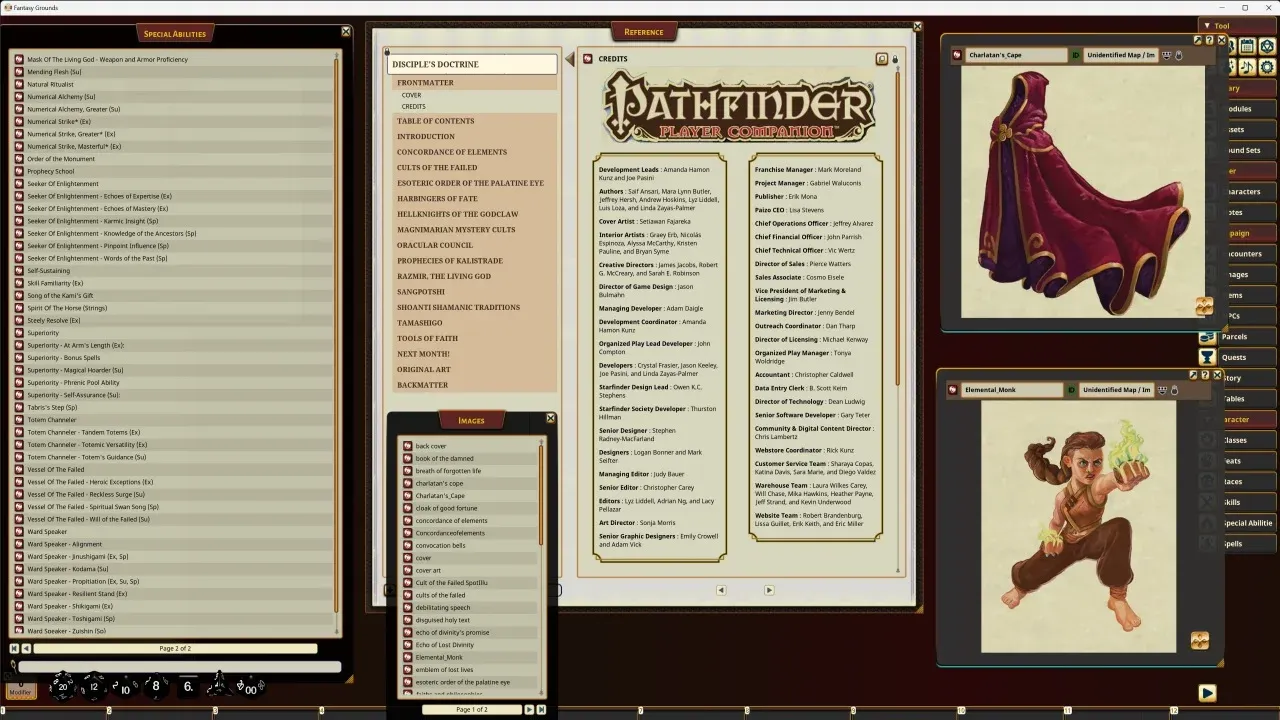Open the Cover page in Frontmatter
Viewport: 1280px width, 720px height.
[x=411, y=95]
